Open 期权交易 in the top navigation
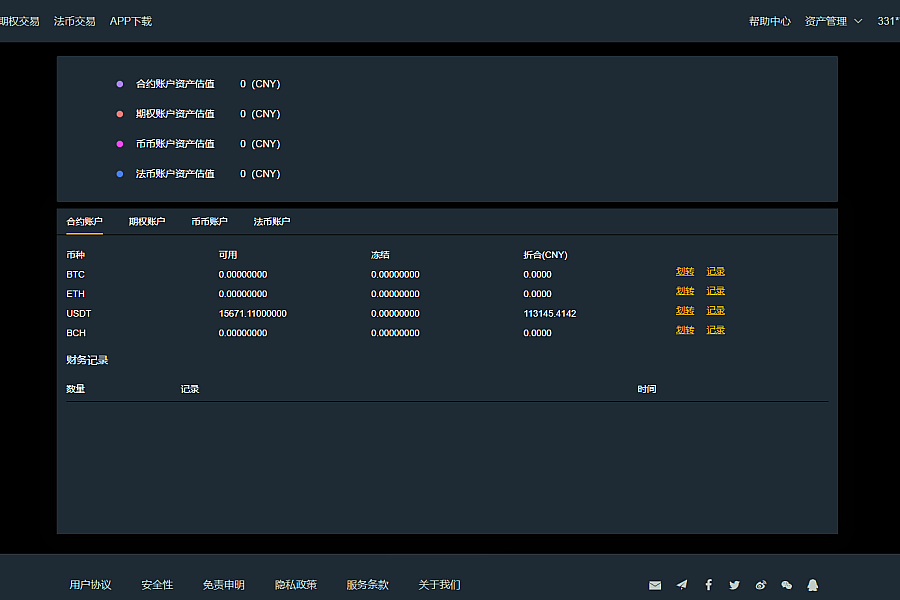 tap(20, 21)
